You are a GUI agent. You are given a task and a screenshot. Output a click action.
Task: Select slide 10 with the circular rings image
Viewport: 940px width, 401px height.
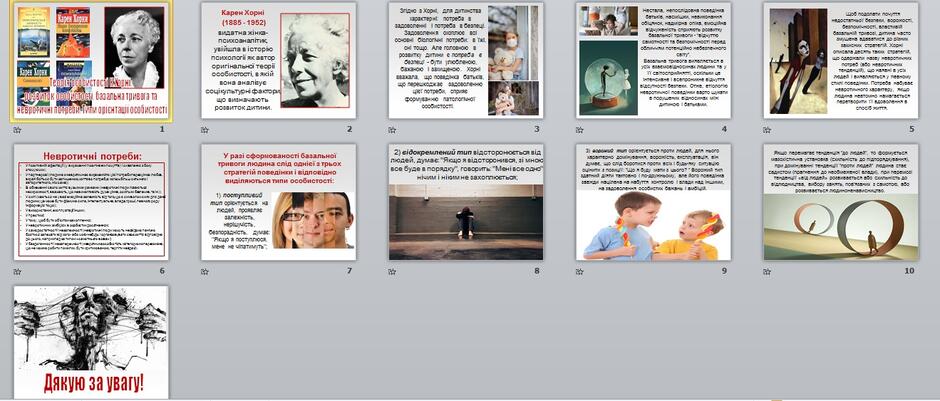click(x=841, y=202)
